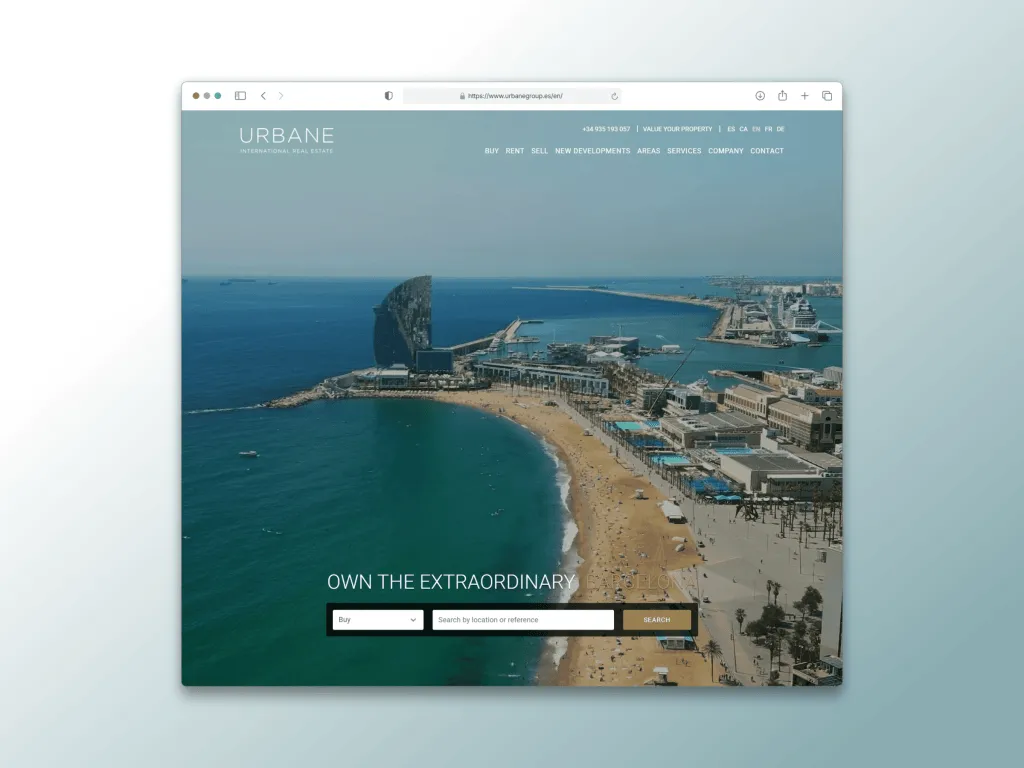Reload the page using the address bar icon
Viewport: 1024px width, 768px height.
(612, 96)
